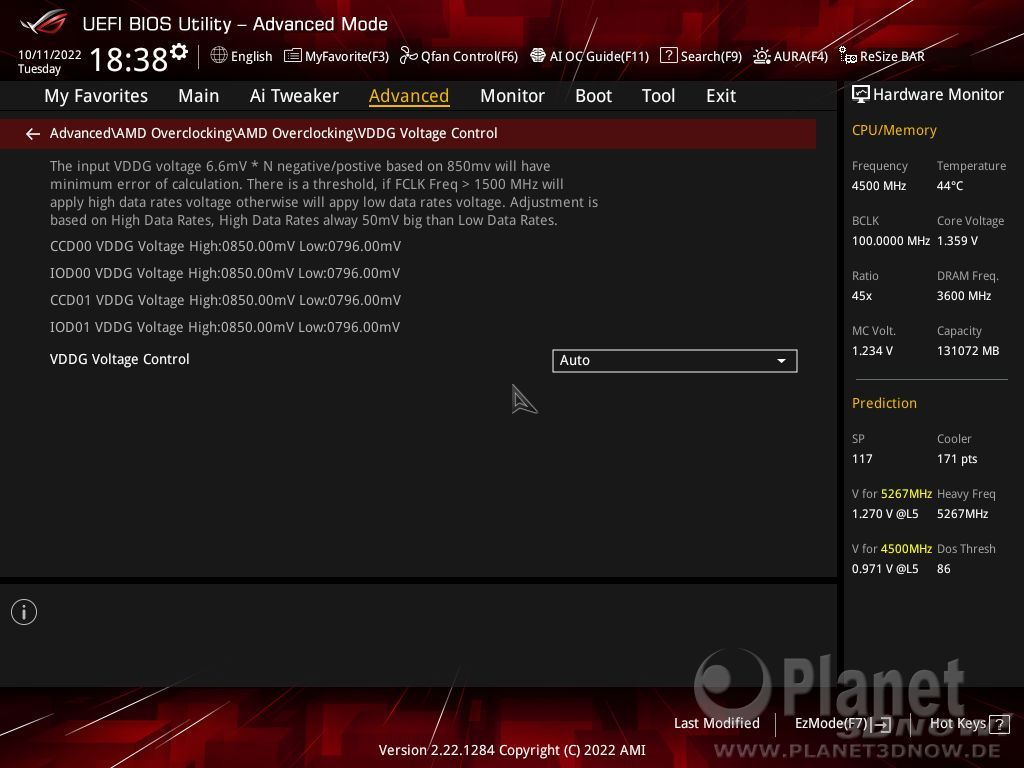Open the Ai Tweaker tab
The image size is (1024, 768).
click(x=294, y=96)
